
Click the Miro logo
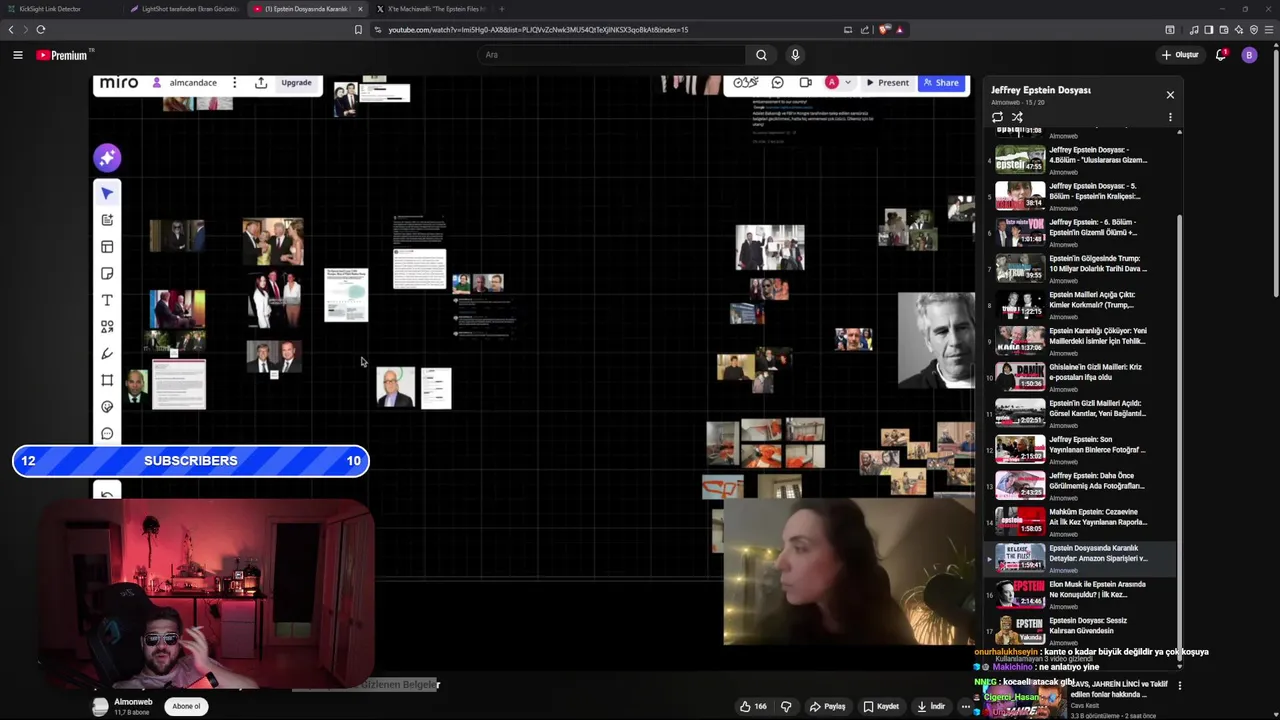119,83
